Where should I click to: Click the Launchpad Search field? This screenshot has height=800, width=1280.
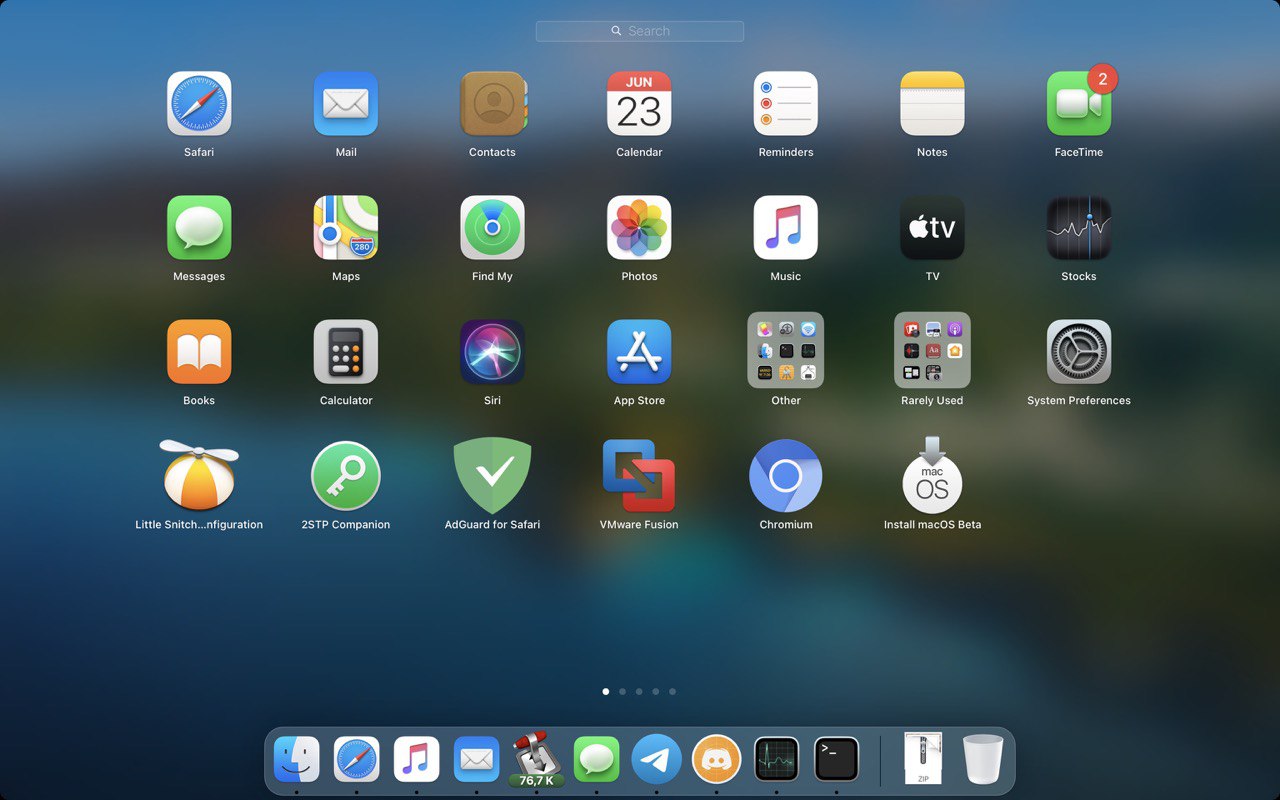tap(640, 31)
